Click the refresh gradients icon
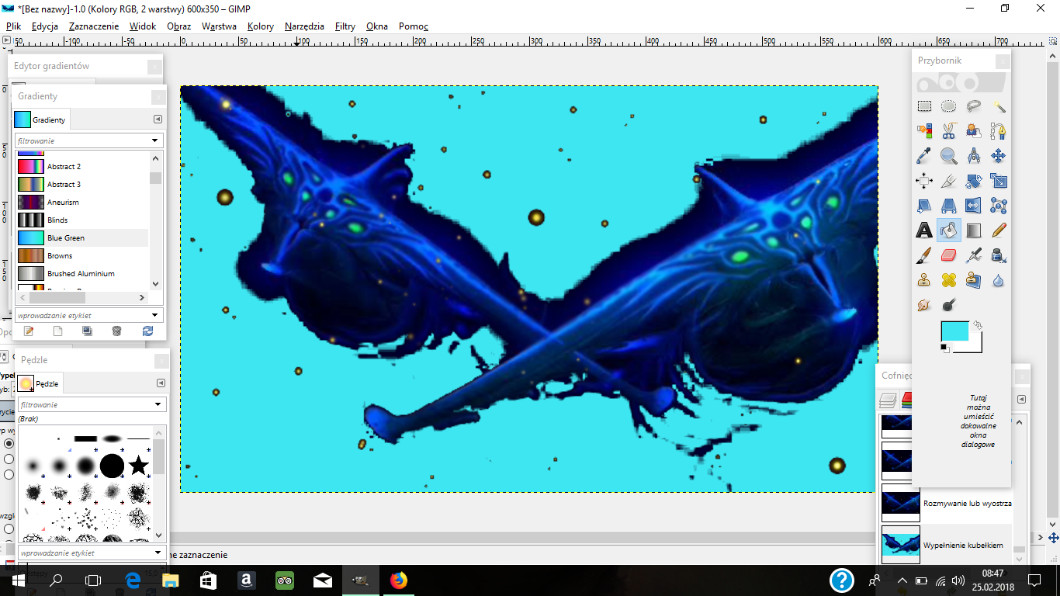The width and height of the screenshot is (1060, 596). click(x=148, y=331)
